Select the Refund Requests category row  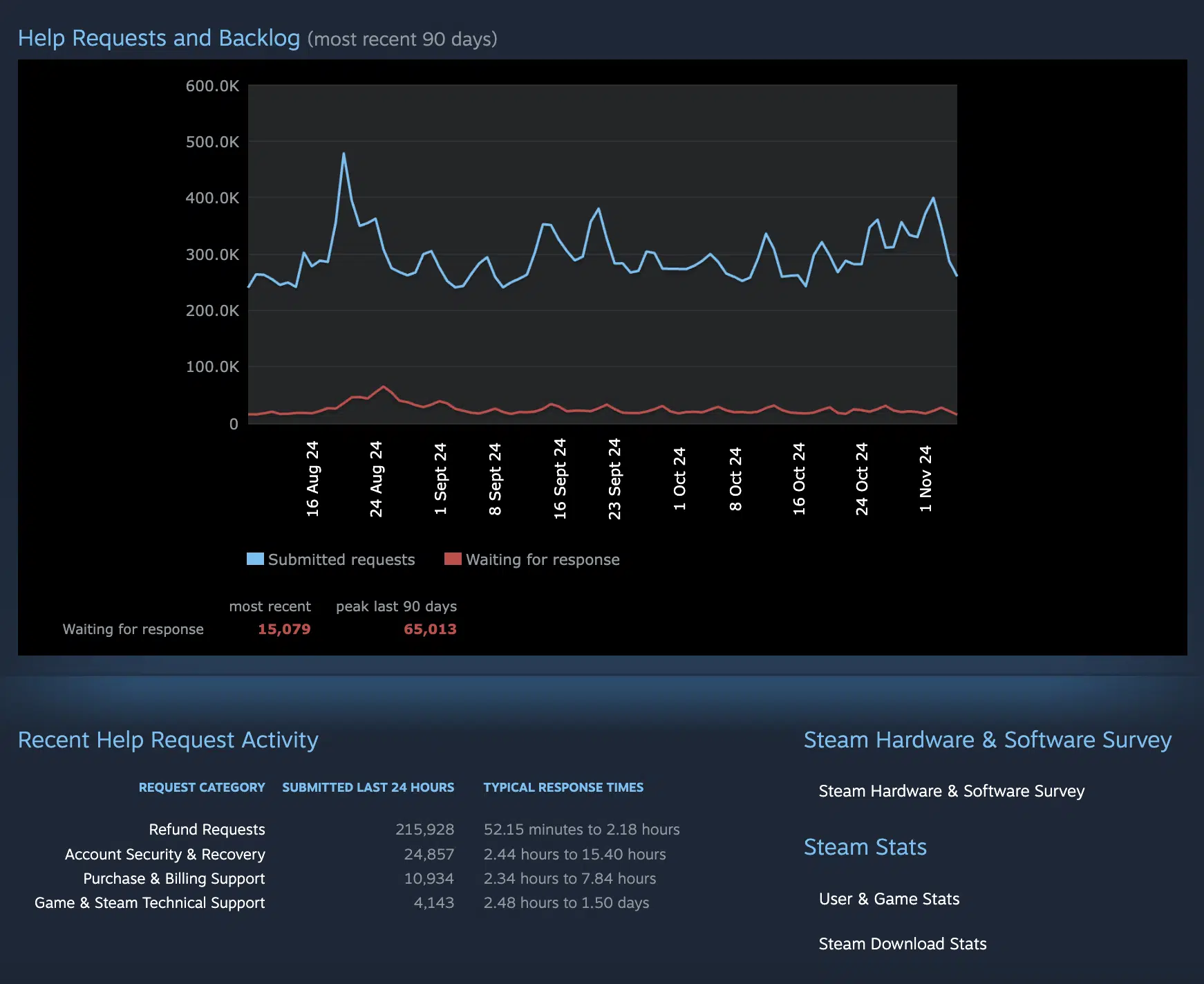coord(207,829)
